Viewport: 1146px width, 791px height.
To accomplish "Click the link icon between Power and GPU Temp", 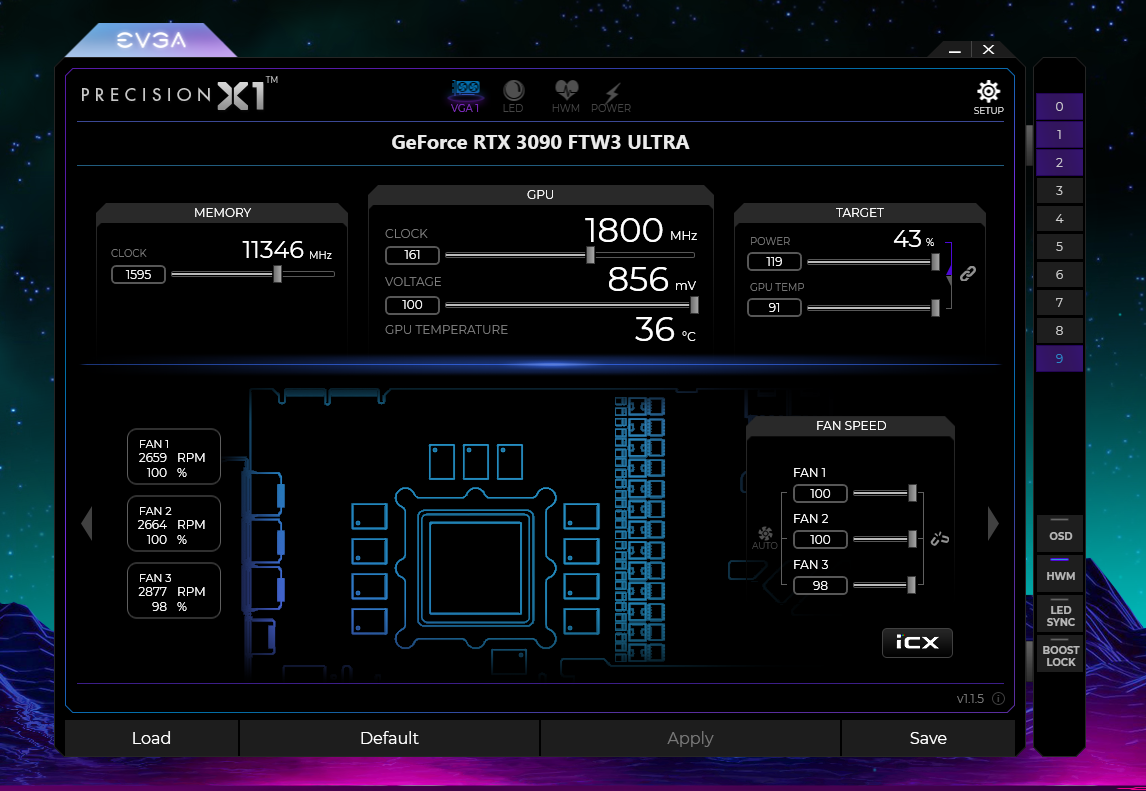I will [x=968, y=273].
